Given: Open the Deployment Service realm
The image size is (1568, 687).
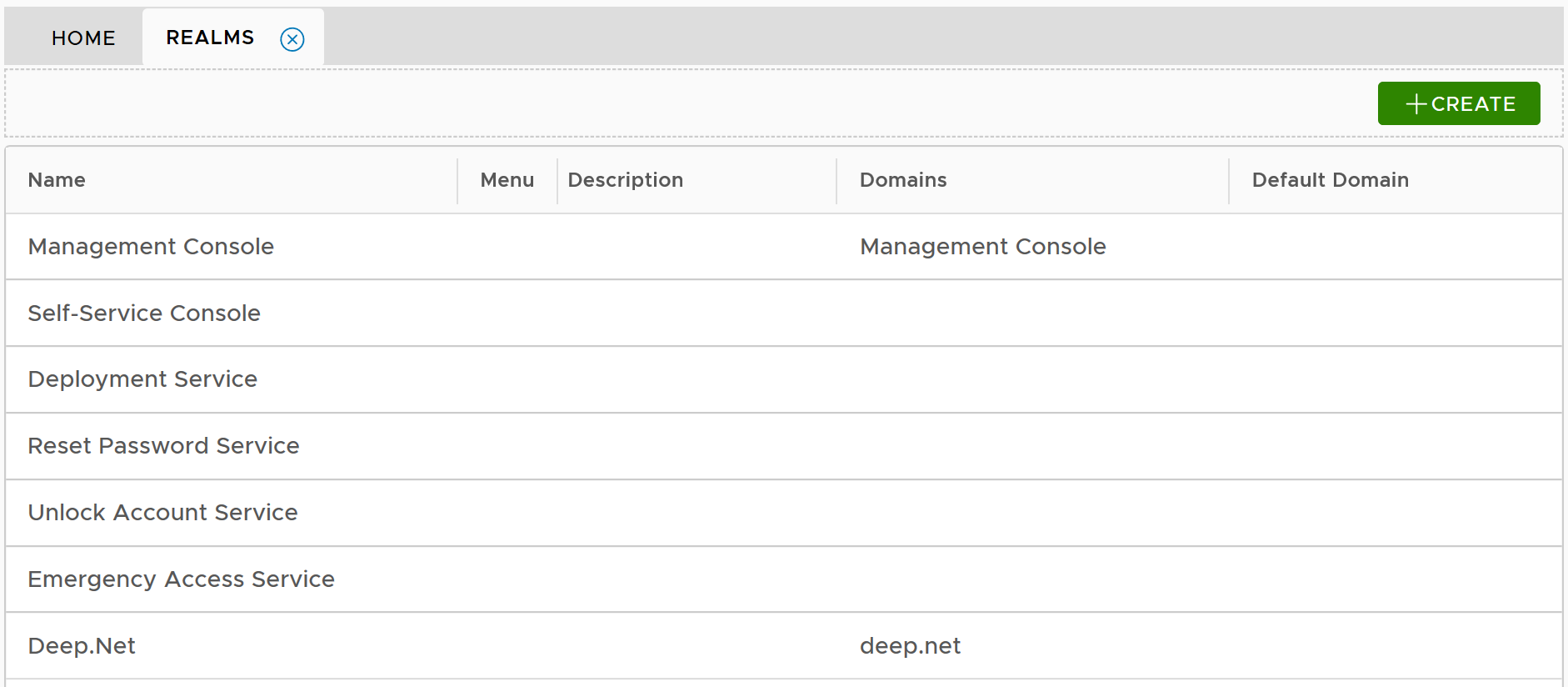Looking at the screenshot, I should pos(142,379).
